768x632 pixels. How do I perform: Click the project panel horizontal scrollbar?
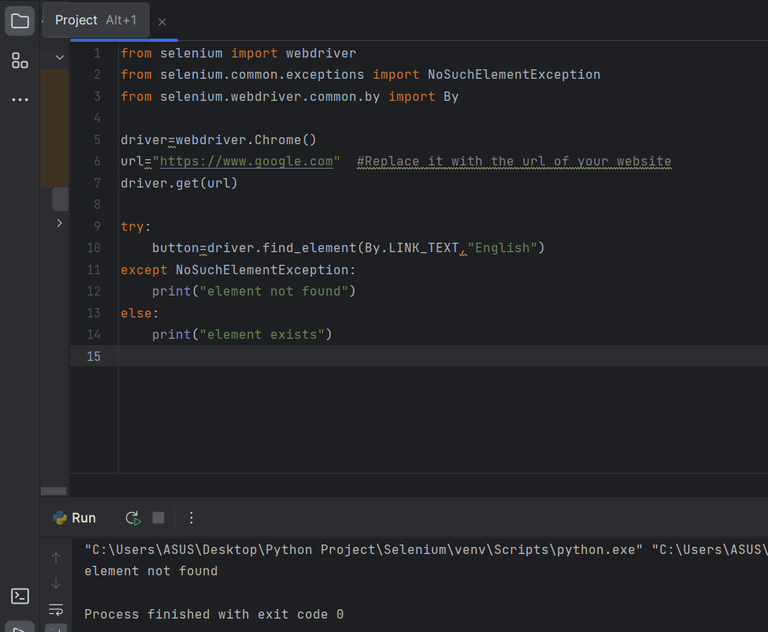(53, 491)
